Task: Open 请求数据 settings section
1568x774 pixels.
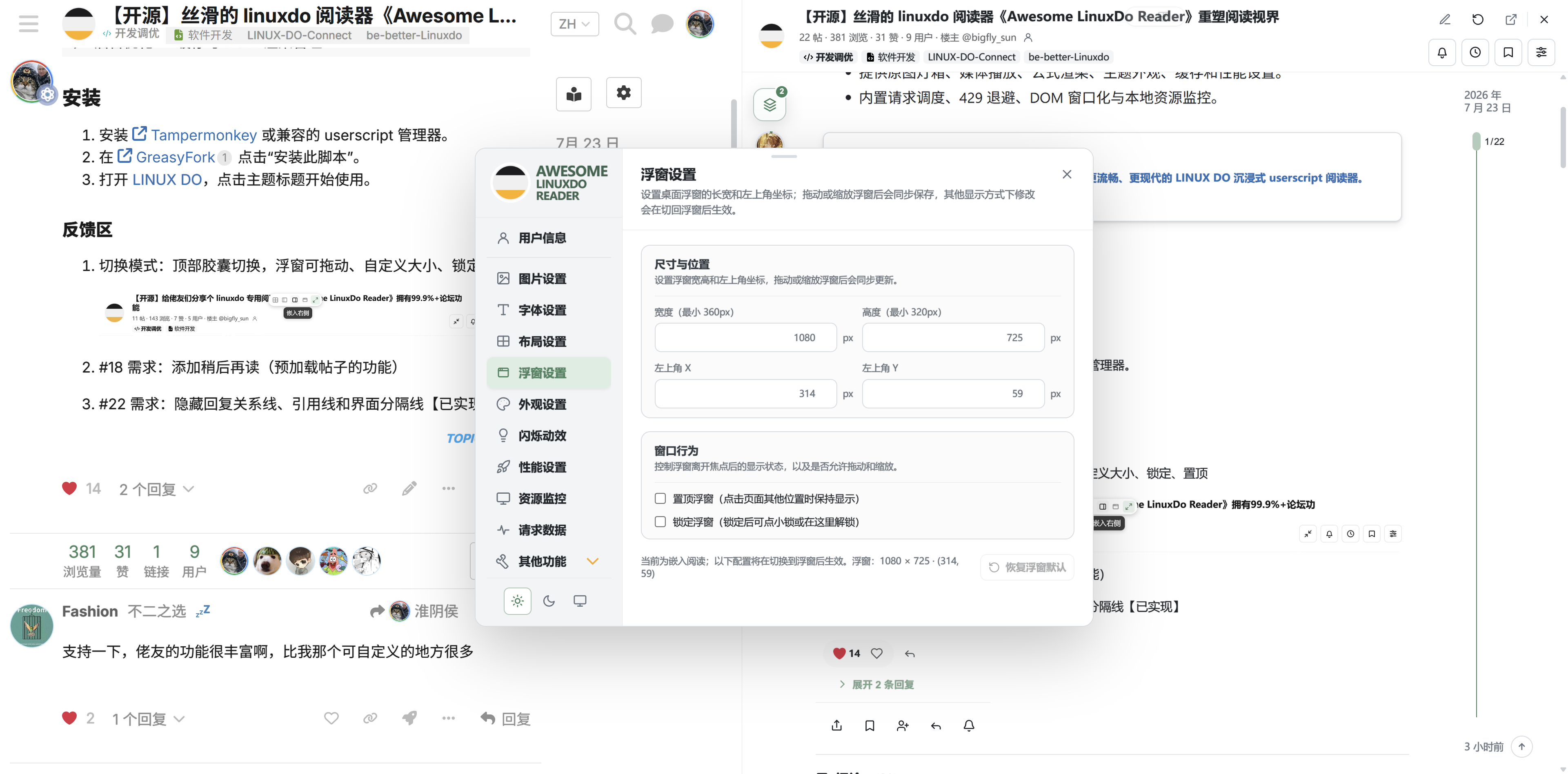Action: (x=548, y=530)
